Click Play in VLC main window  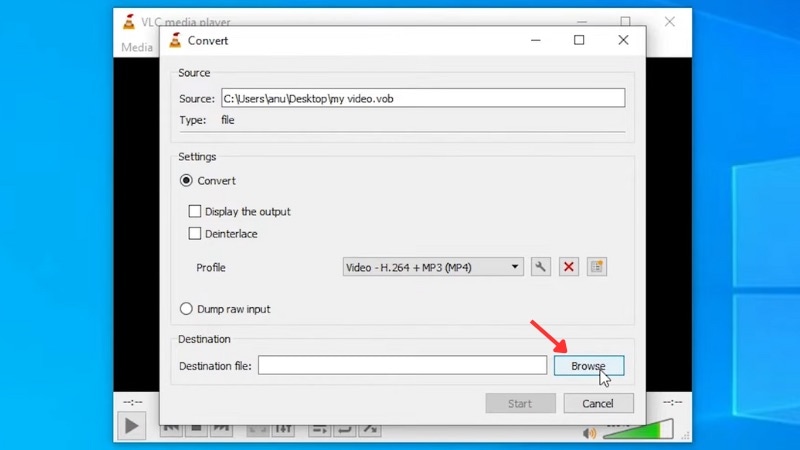tap(132, 426)
